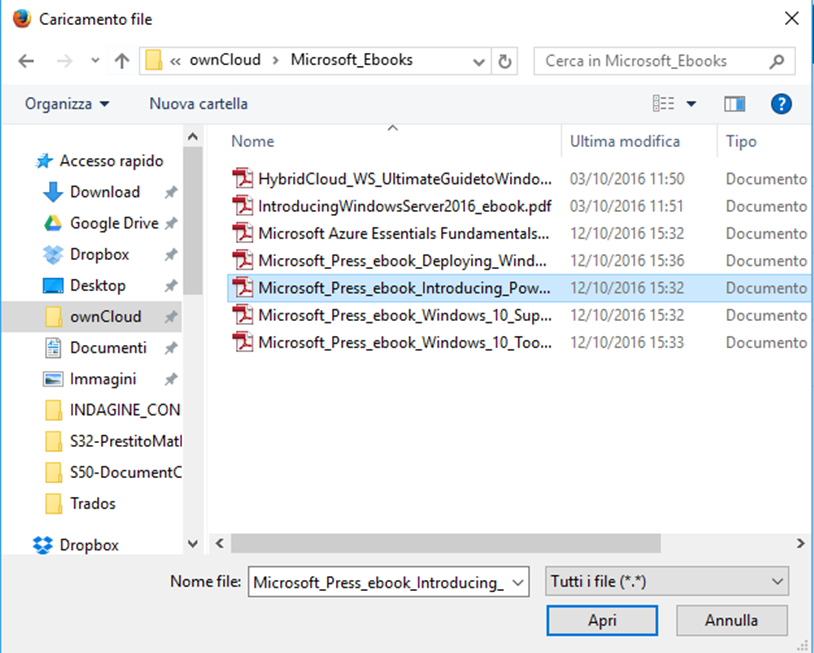Expand hidden path via double chevron
The width and height of the screenshot is (814, 653).
coord(175,61)
